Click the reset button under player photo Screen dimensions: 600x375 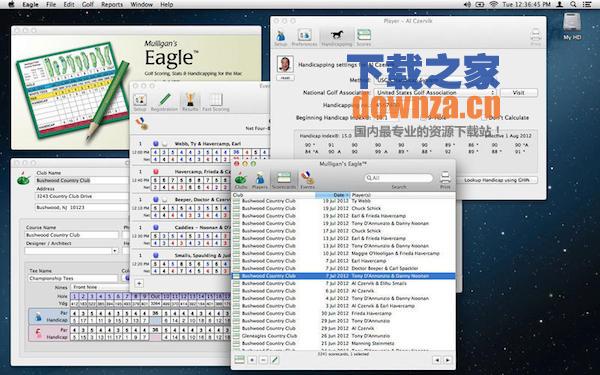coord(285,78)
